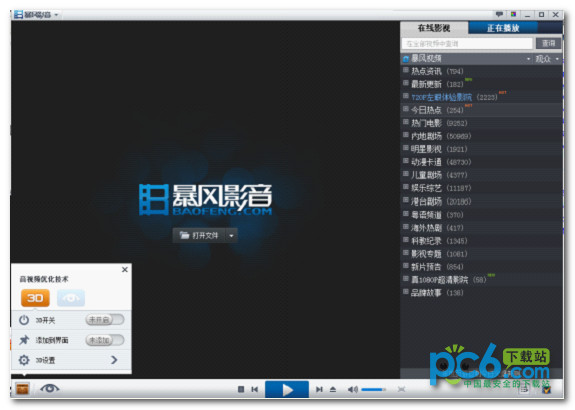Screen dimensions: 575x410
Task: Click the eject open-file icon
Action: pyautogui.click(x=333, y=389)
